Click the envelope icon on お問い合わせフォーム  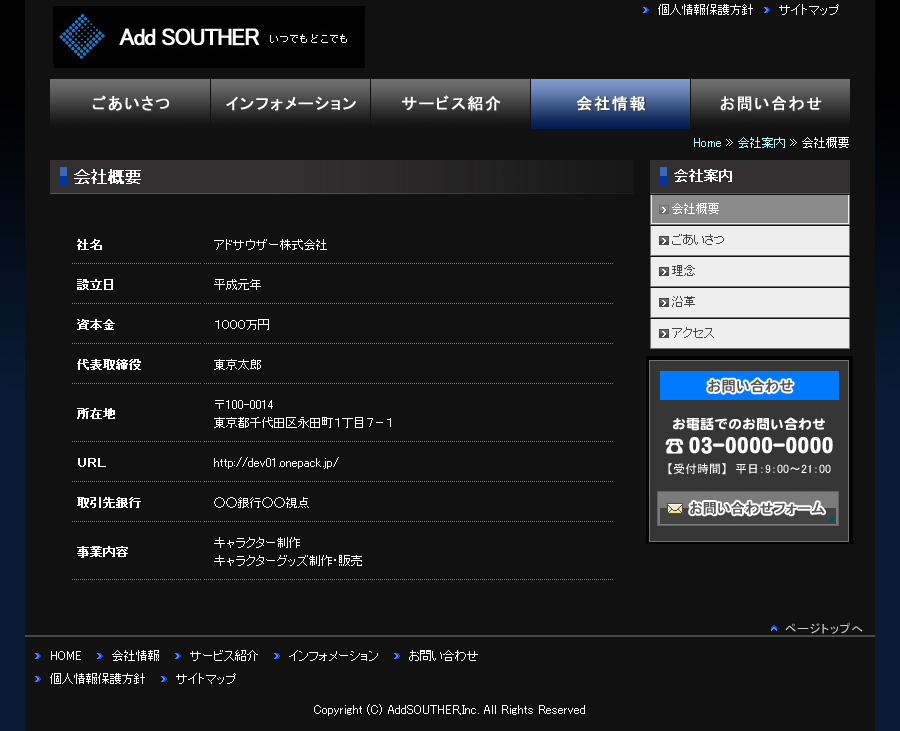point(675,509)
